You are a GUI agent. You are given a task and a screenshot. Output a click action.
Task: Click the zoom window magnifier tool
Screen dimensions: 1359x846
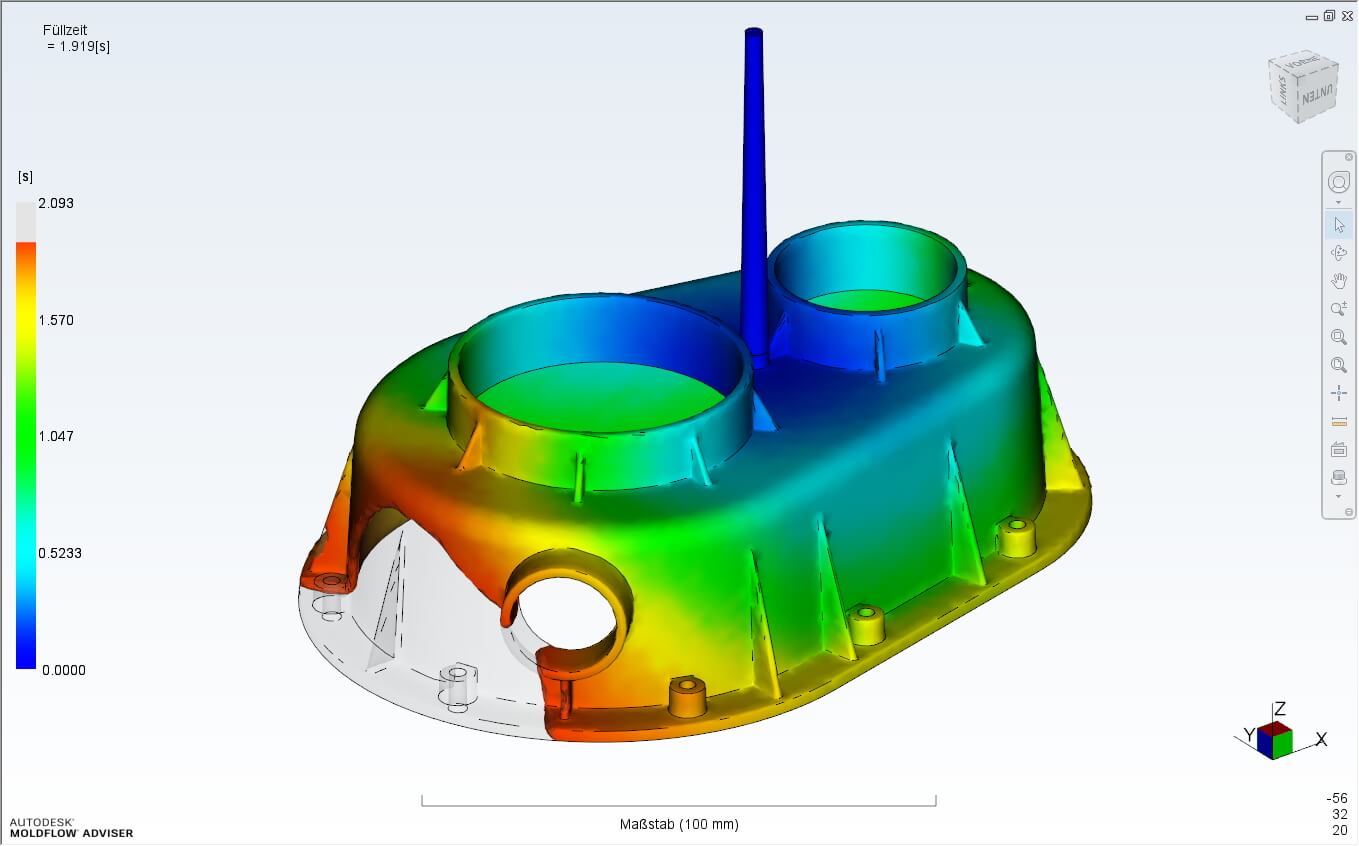[1339, 337]
